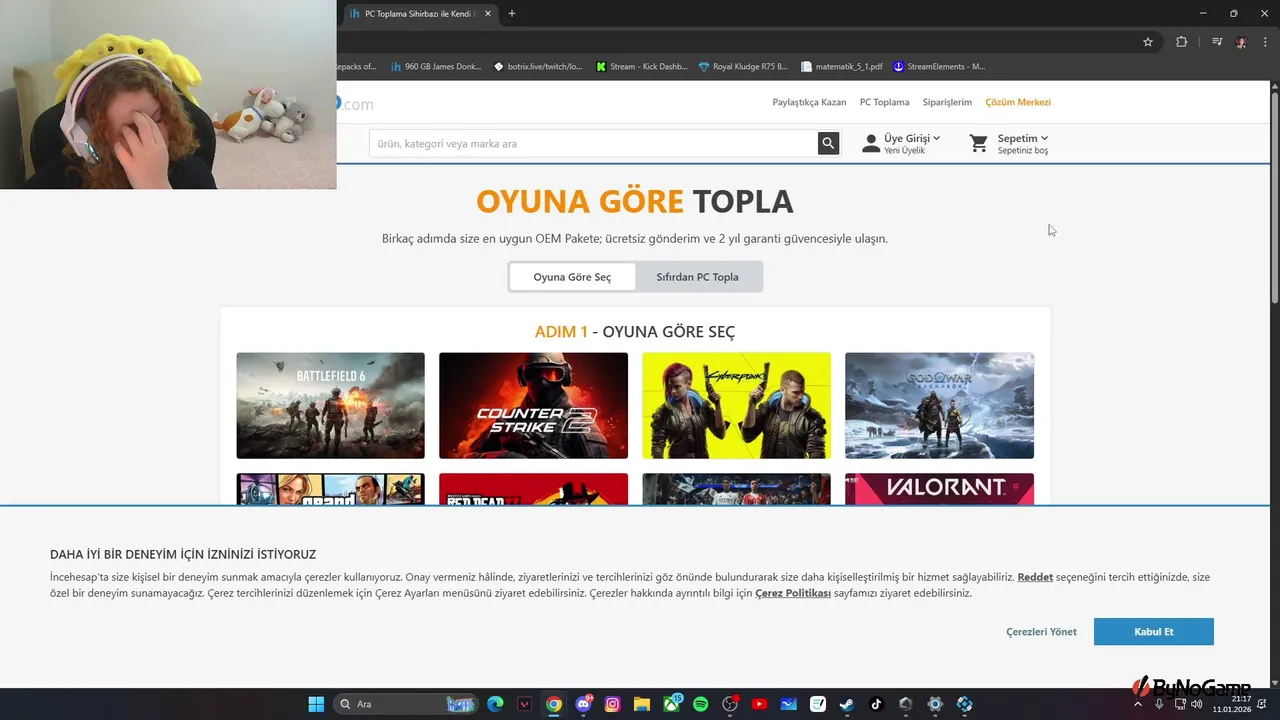Open Chrome media control icon
The image size is (1280, 720).
[1217, 42]
